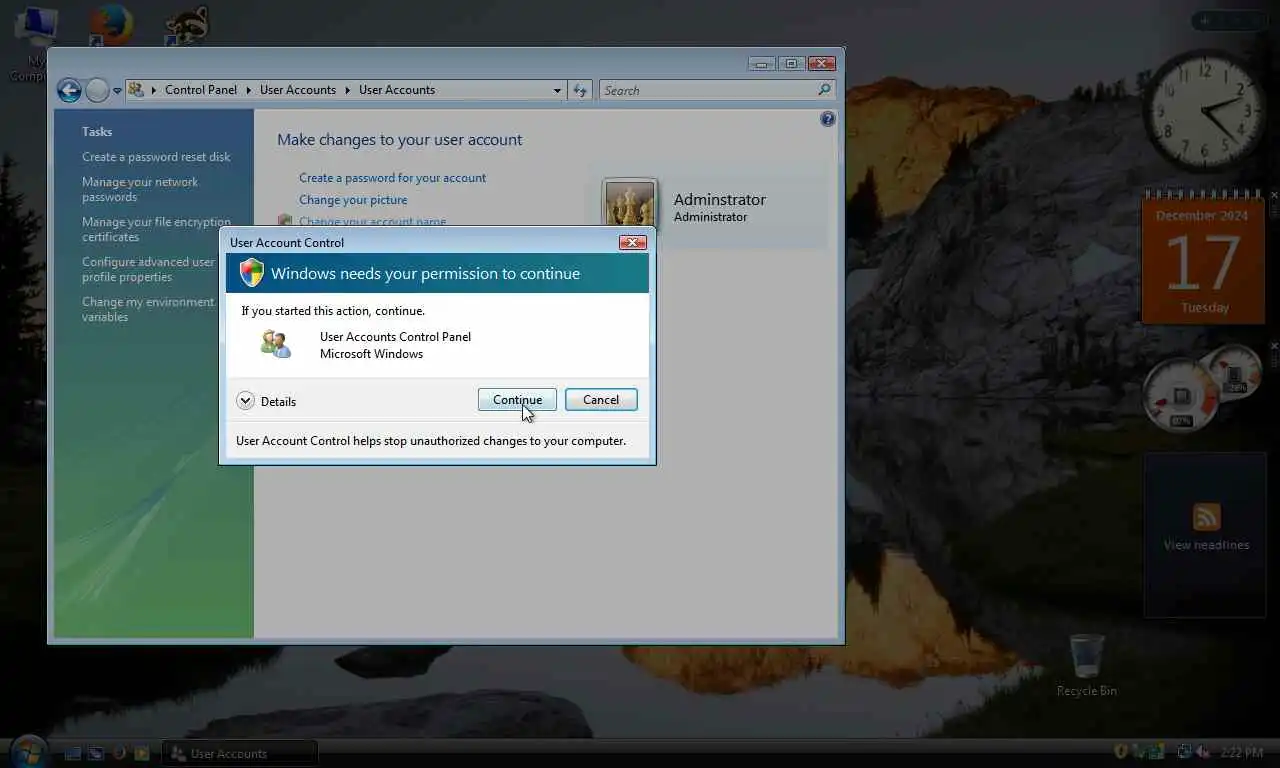Click the 2:22 PM taskbar clock
Image resolution: width=1280 pixels, height=768 pixels.
click(x=1241, y=752)
